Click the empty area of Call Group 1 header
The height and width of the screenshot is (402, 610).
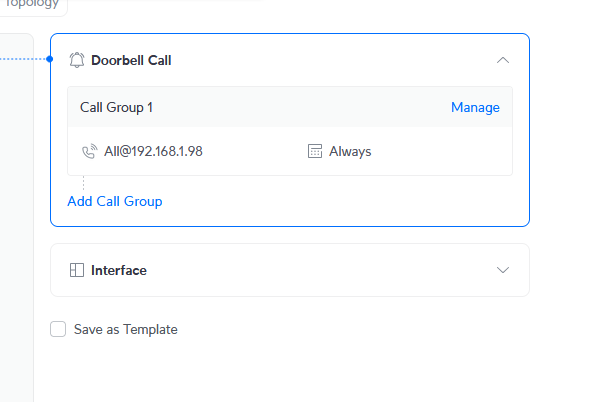point(300,107)
